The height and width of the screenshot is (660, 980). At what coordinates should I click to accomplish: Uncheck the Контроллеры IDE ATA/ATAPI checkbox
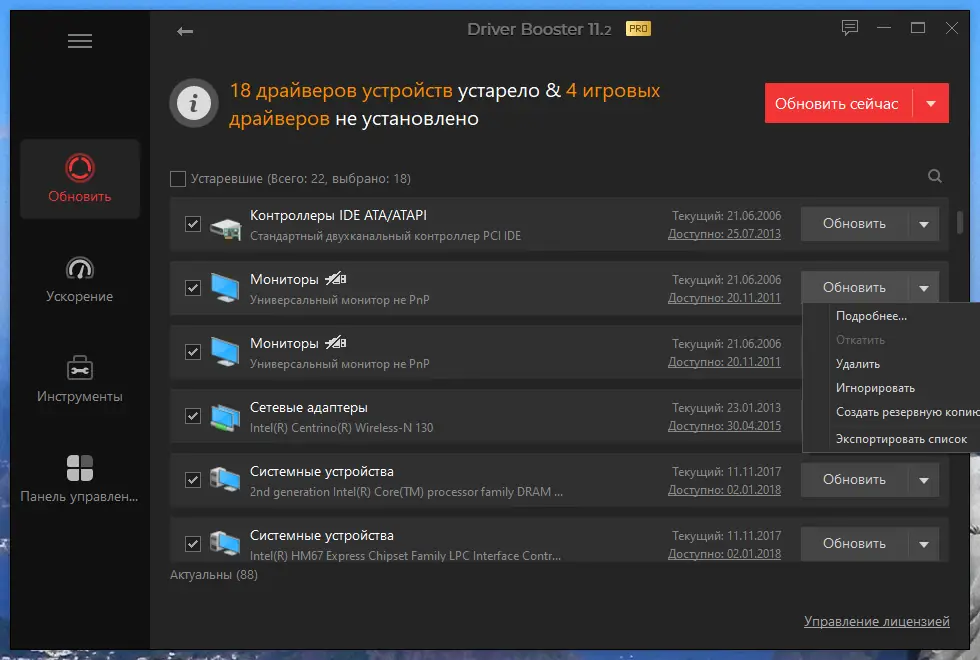click(x=193, y=224)
